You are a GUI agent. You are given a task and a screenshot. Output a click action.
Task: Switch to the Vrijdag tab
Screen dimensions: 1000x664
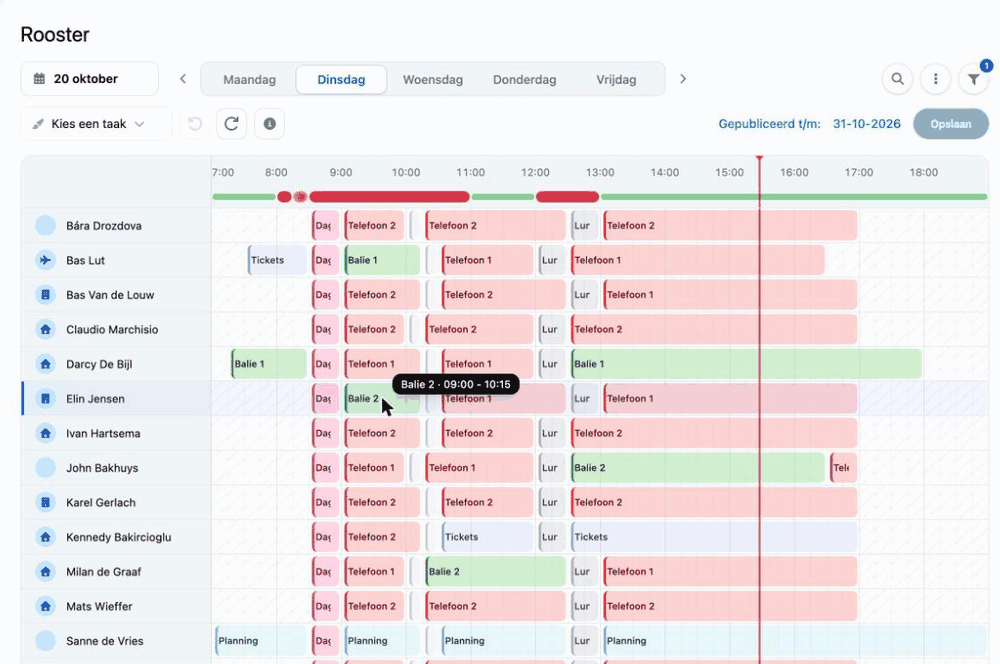[616, 80]
